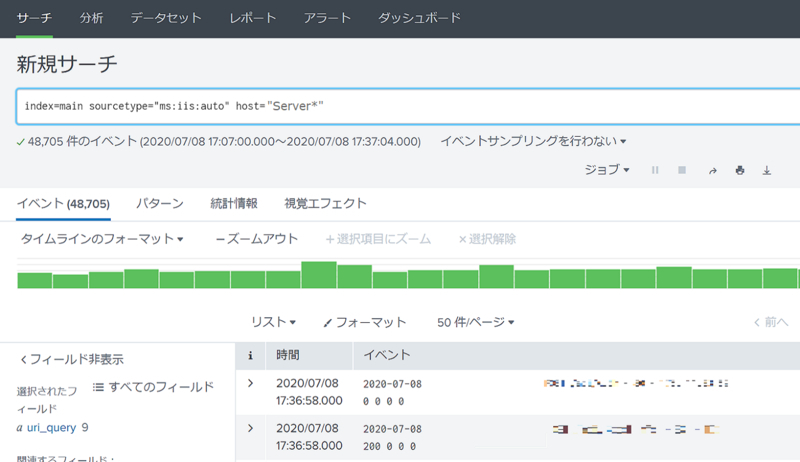Expand the 17:36:58.000 event with 0 0 0 0
Viewport: 800px width, 462px height.
click(x=250, y=383)
